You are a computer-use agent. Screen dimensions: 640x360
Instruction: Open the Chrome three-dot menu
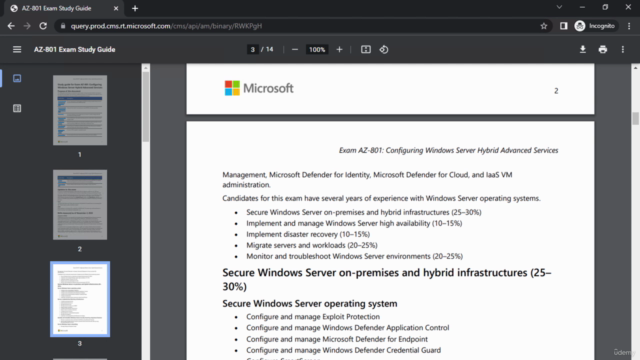(x=629, y=26)
